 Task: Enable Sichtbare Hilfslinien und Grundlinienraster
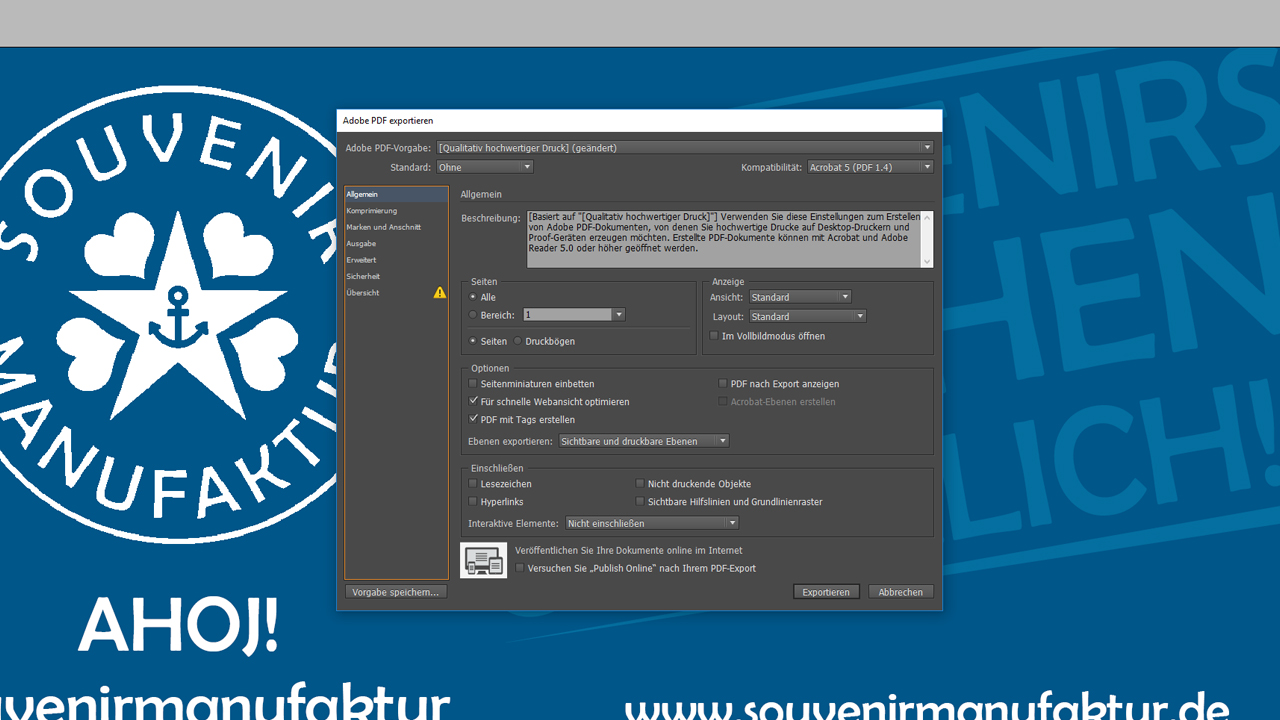640,502
